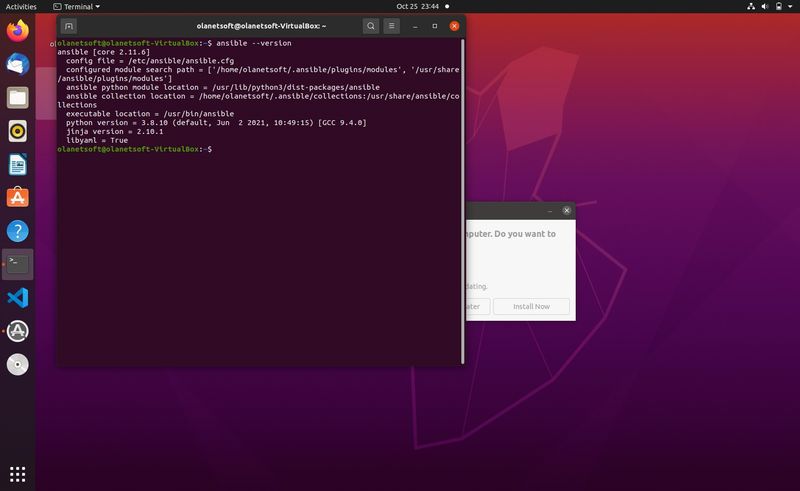Open Ubuntu Software store icon

[x=17, y=197]
